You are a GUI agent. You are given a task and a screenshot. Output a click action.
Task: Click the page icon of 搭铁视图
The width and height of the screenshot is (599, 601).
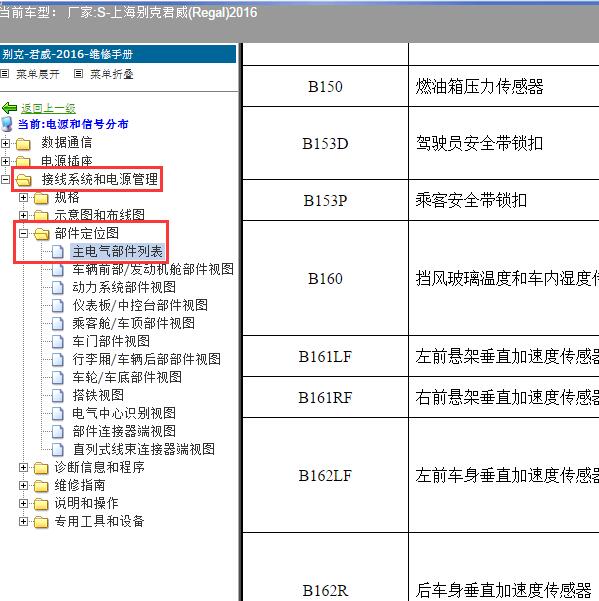pos(58,396)
